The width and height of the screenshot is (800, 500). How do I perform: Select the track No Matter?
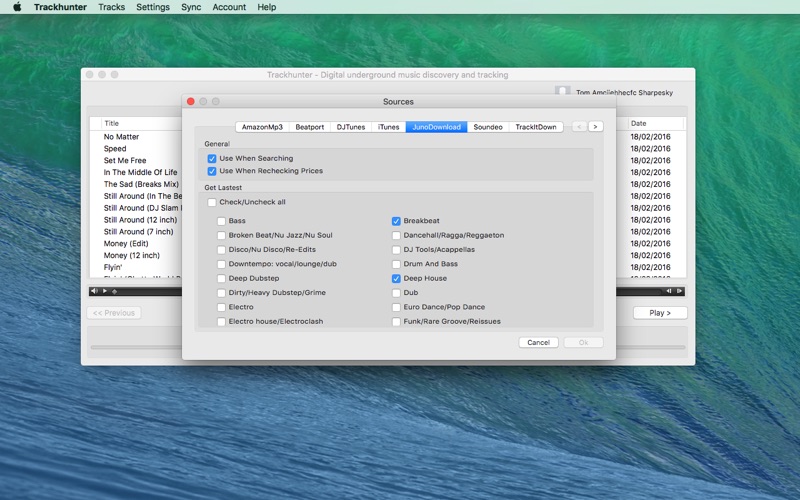pos(121,137)
